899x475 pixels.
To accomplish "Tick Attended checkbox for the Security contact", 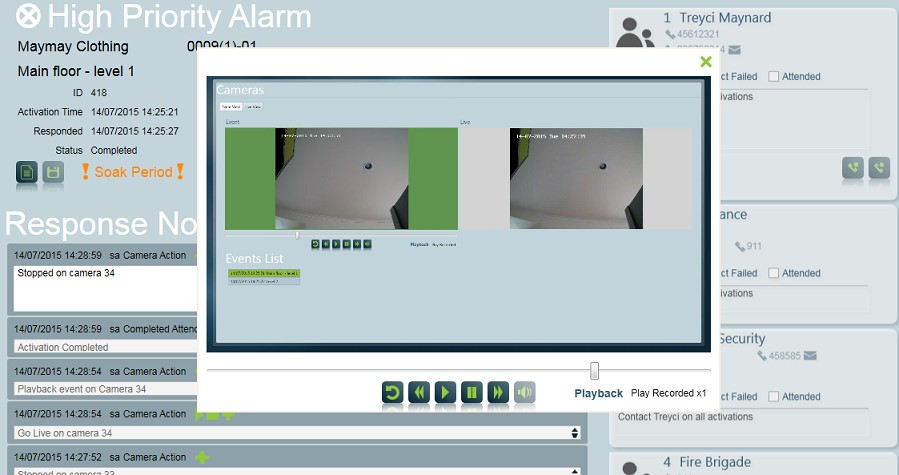I will pyautogui.click(x=773, y=396).
